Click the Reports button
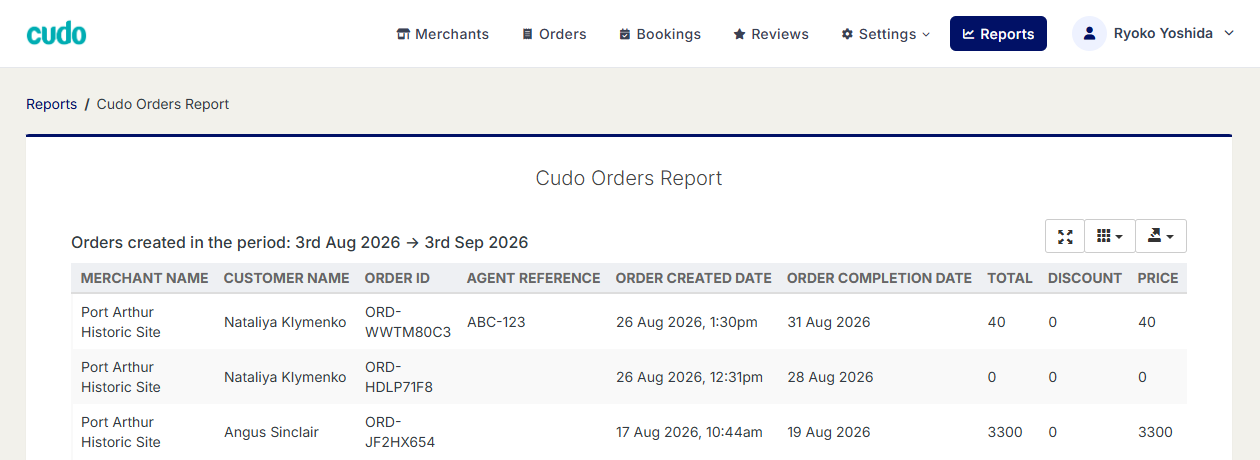 998,34
